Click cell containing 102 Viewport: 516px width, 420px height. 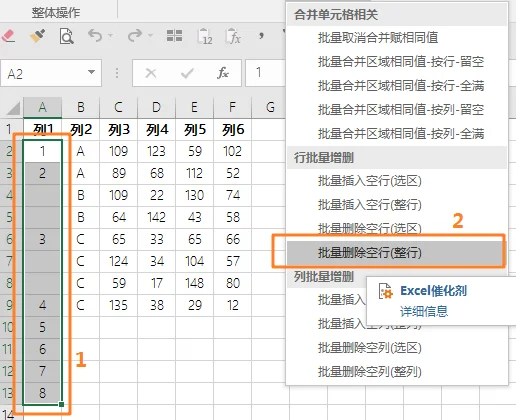point(232,151)
